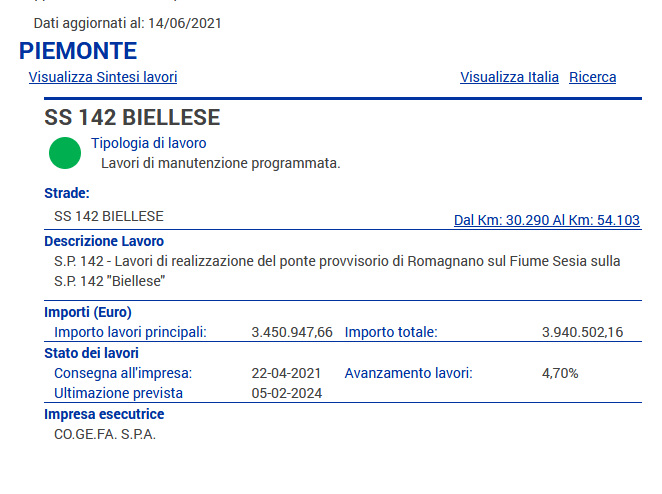Click the SS 142 BIELLESE road entry
The height and width of the screenshot is (494, 662).
(109, 216)
